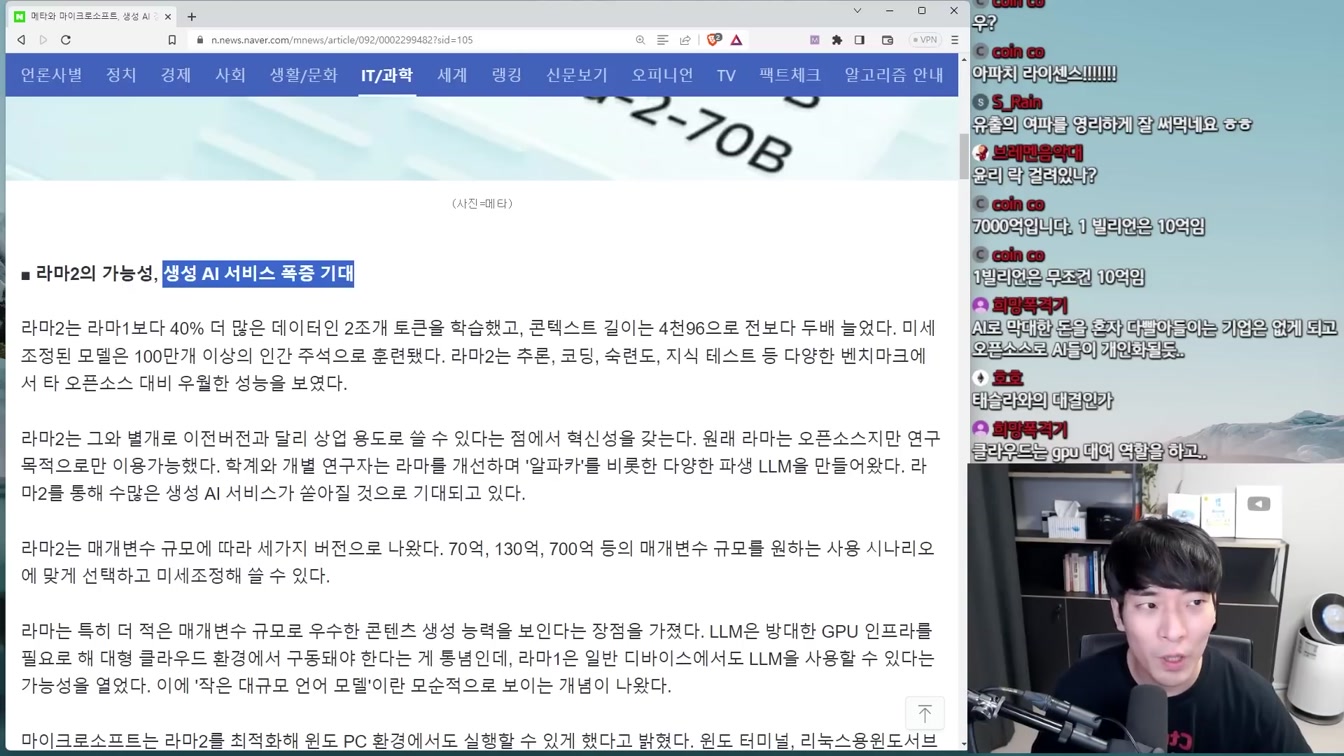Open the tab search dropdown chevron
This screenshot has height=756, width=1344.
(x=857, y=11)
